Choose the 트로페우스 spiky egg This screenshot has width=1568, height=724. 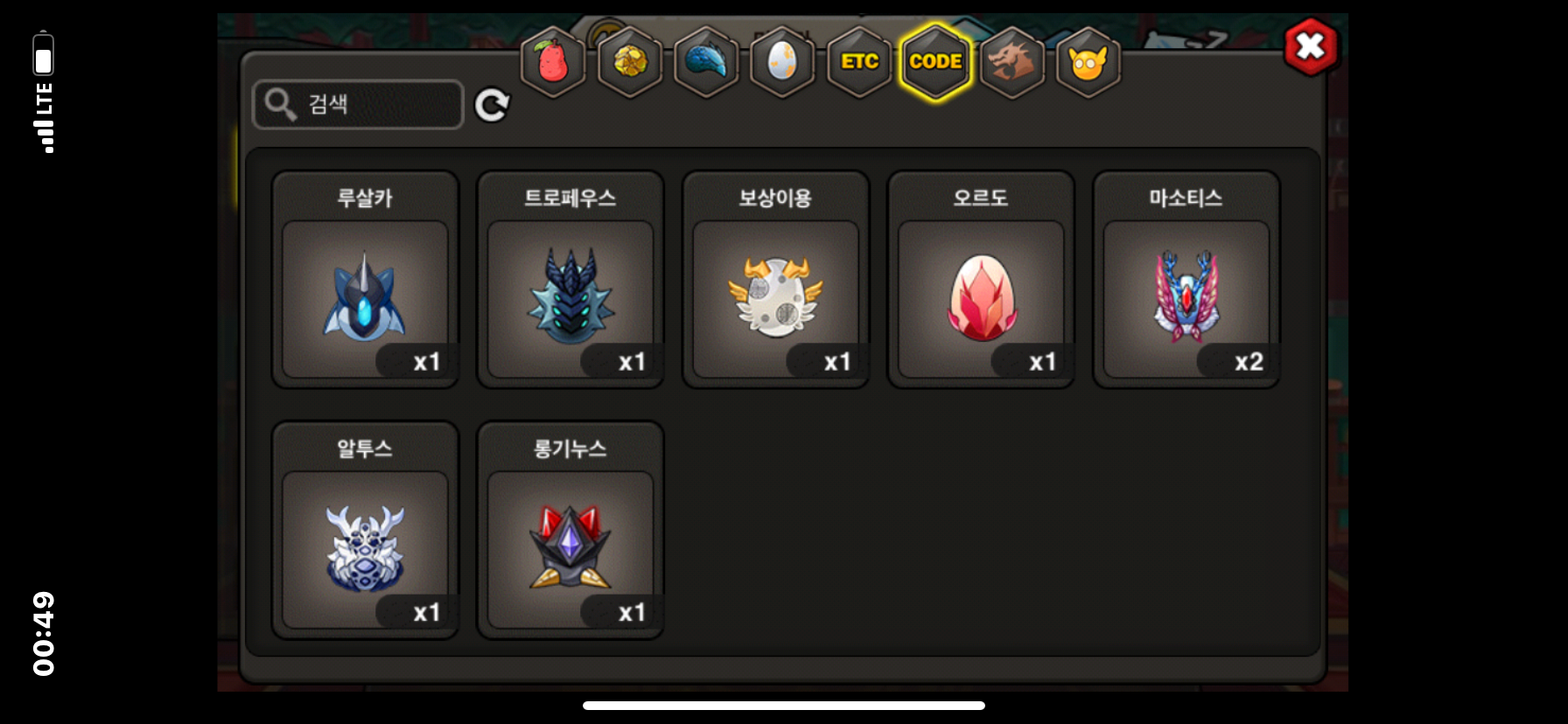pos(570,280)
